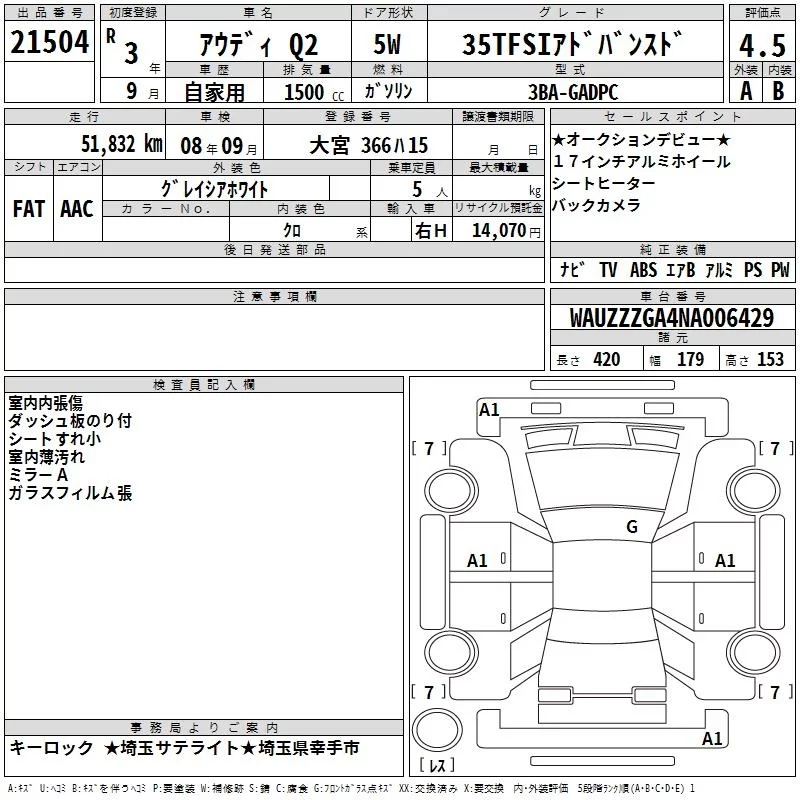Select the car name アウディ Q2
800x800 pixels.
(x=259, y=45)
